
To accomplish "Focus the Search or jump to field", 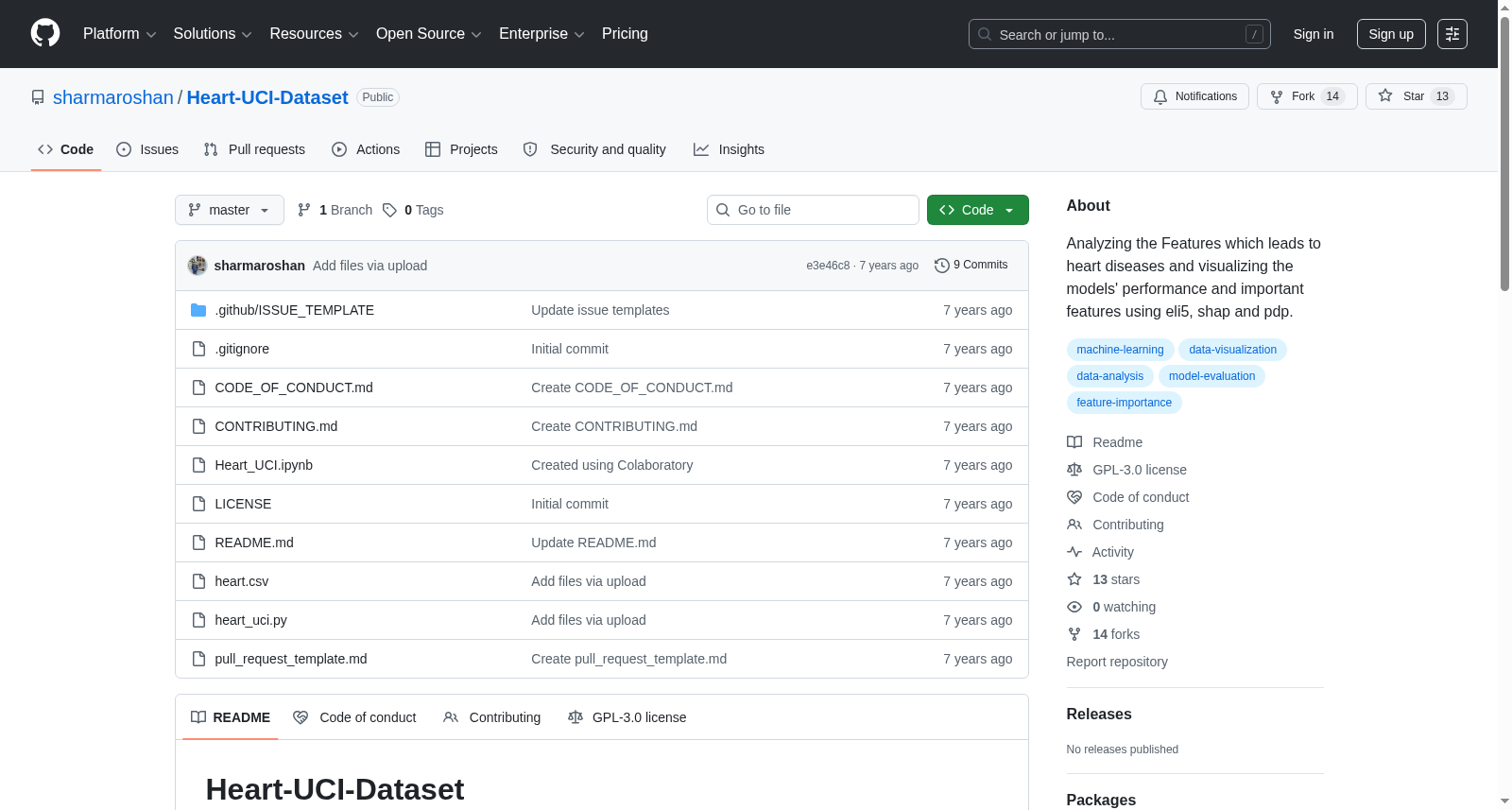I will pos(1119,34).
